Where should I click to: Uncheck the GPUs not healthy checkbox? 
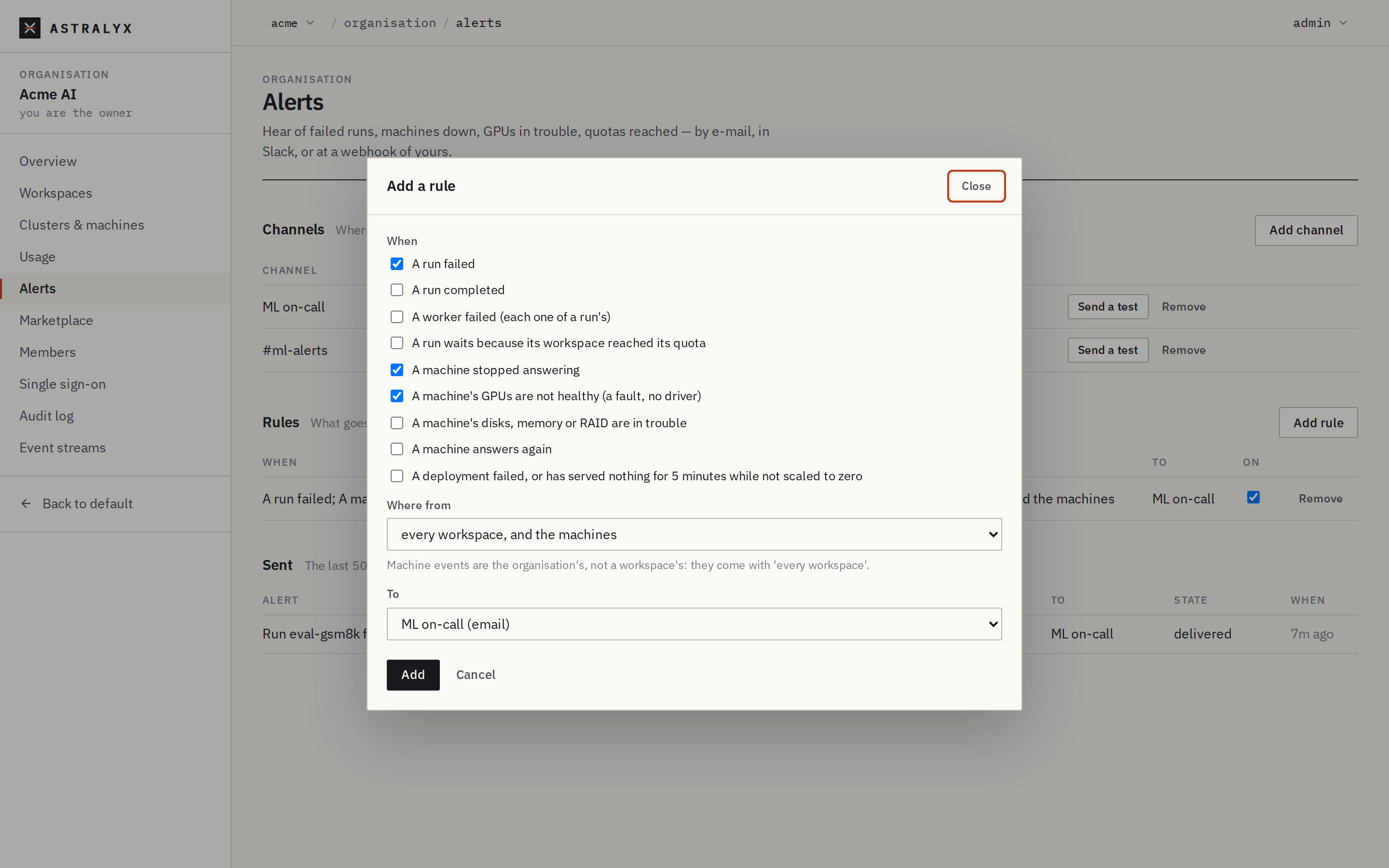(396, 396)
